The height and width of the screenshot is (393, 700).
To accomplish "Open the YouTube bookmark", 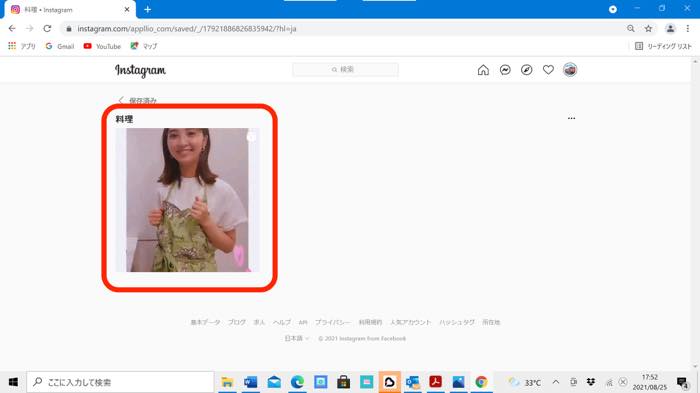I will [102, 46].
